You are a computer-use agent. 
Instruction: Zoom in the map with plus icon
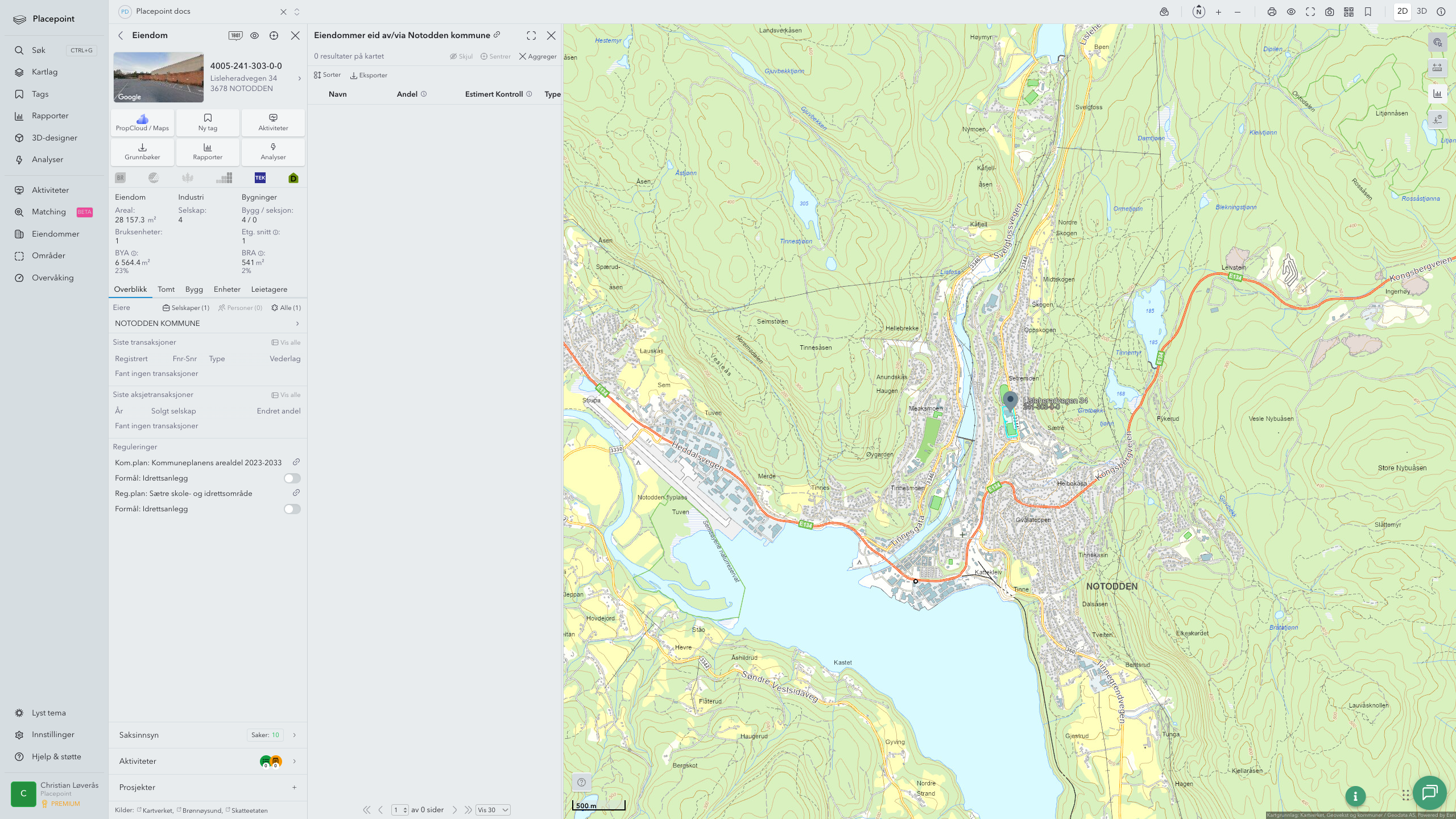(1218, 12)
